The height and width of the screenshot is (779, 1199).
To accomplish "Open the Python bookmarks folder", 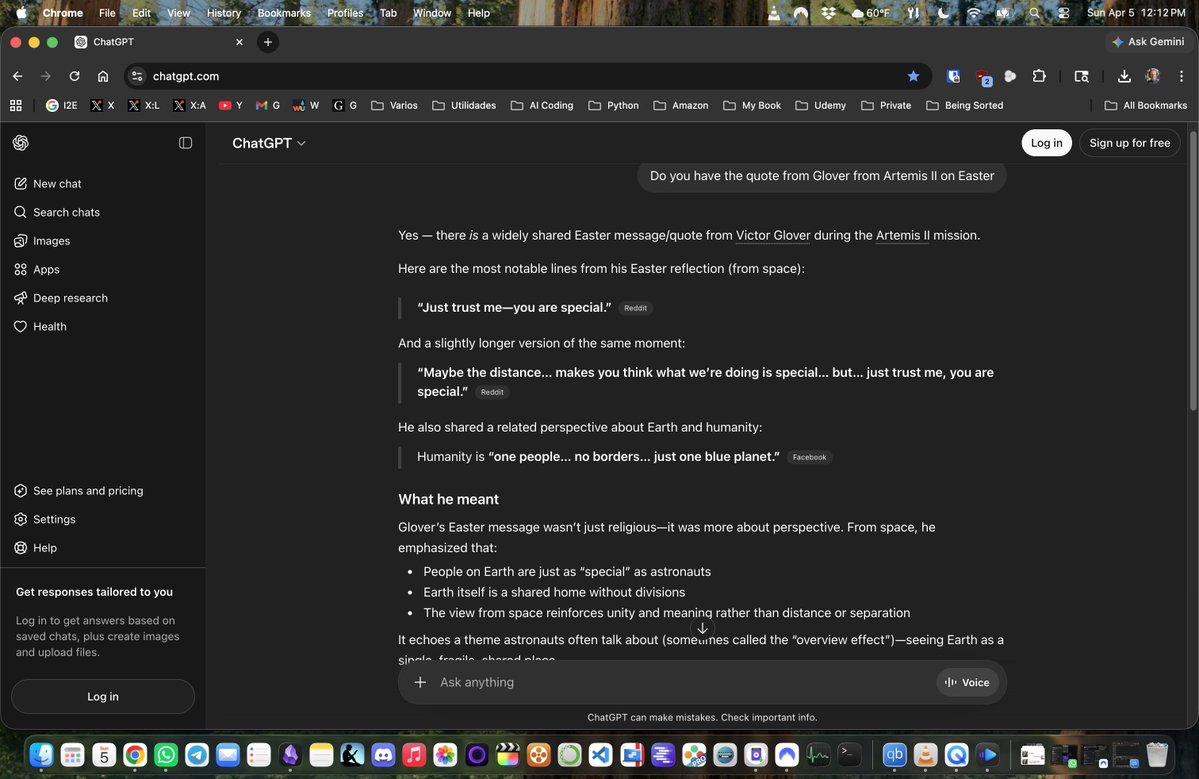I will [x=614, y=105].
